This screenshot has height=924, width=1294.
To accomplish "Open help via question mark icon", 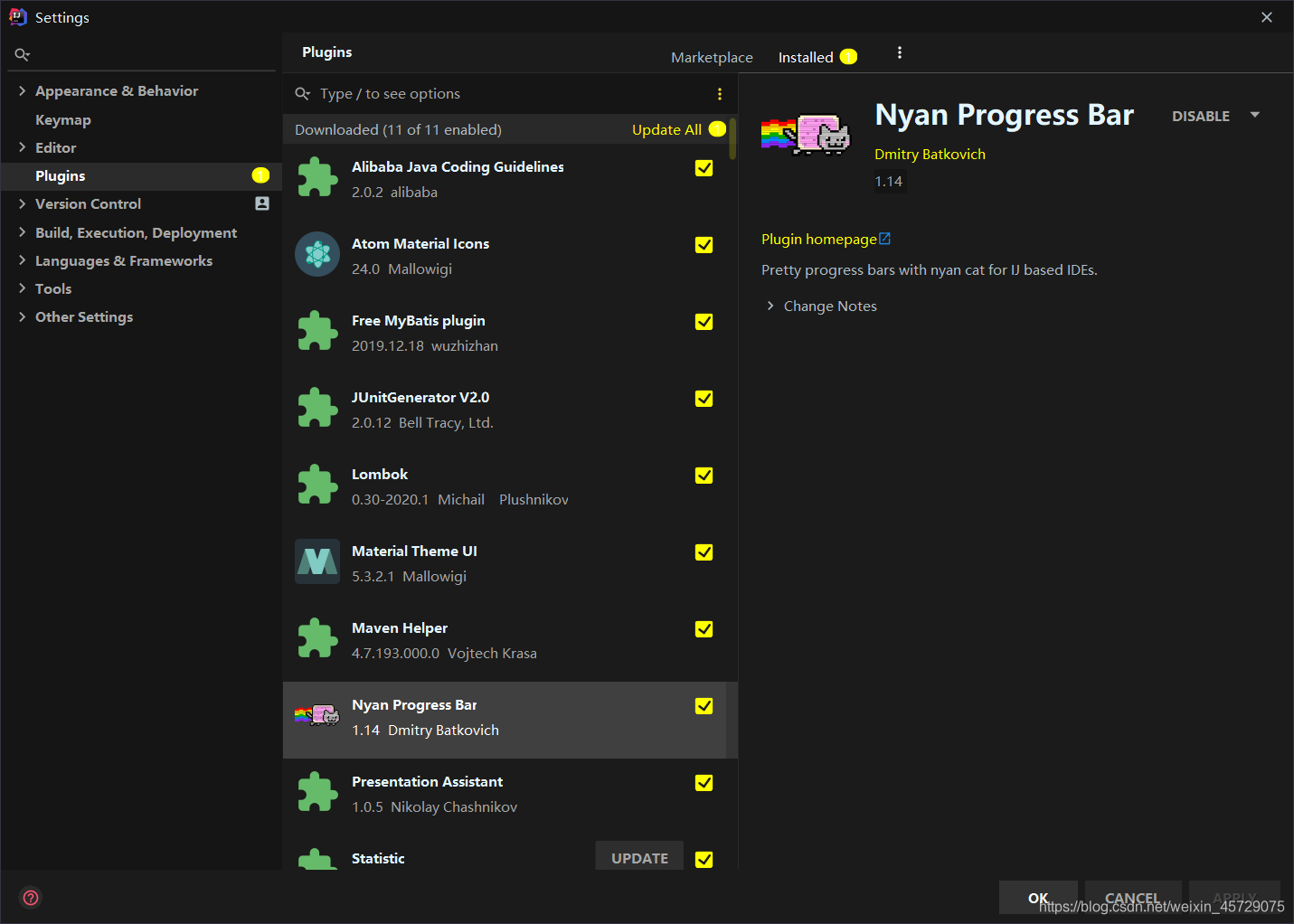I will click(x=31, y=898).
